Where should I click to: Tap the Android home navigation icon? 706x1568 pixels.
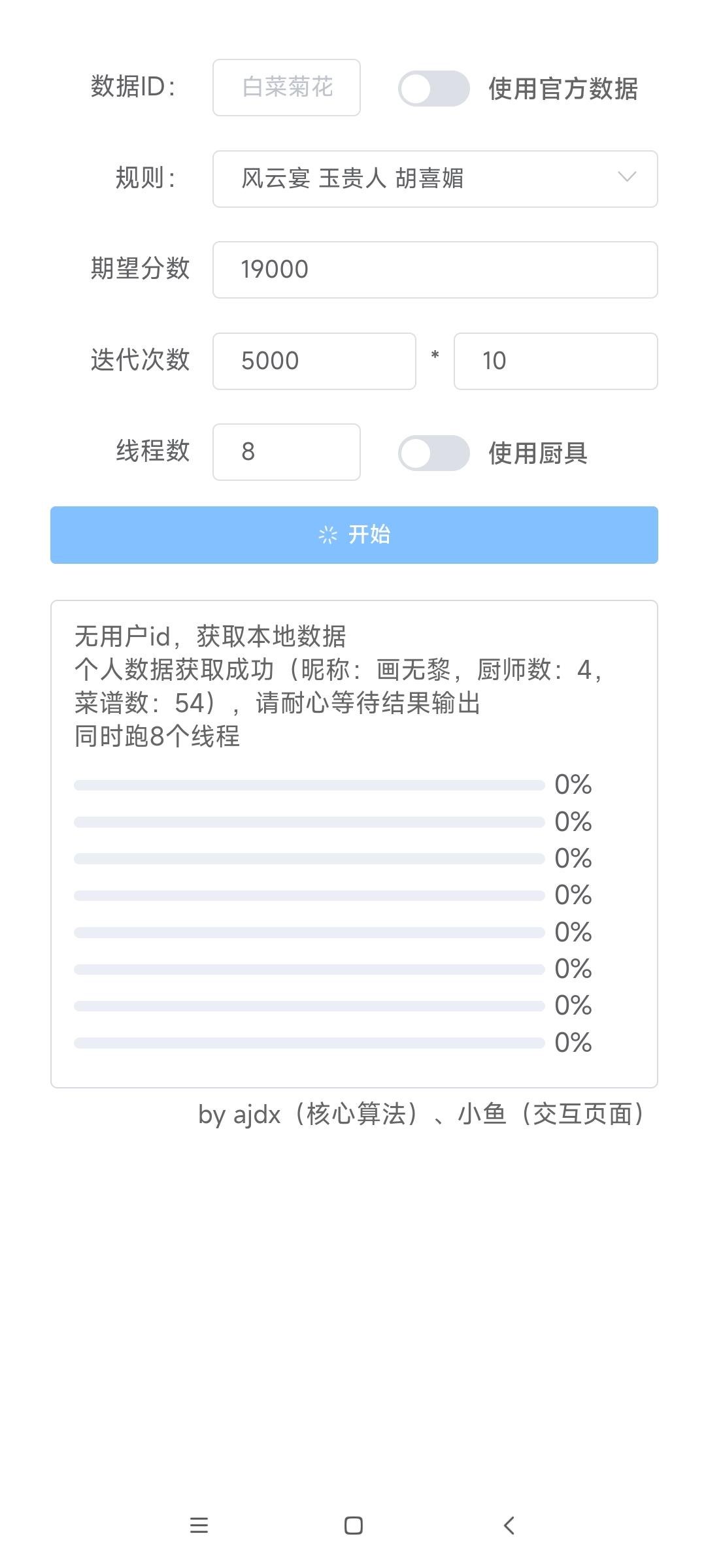[x=352, y=1526]
